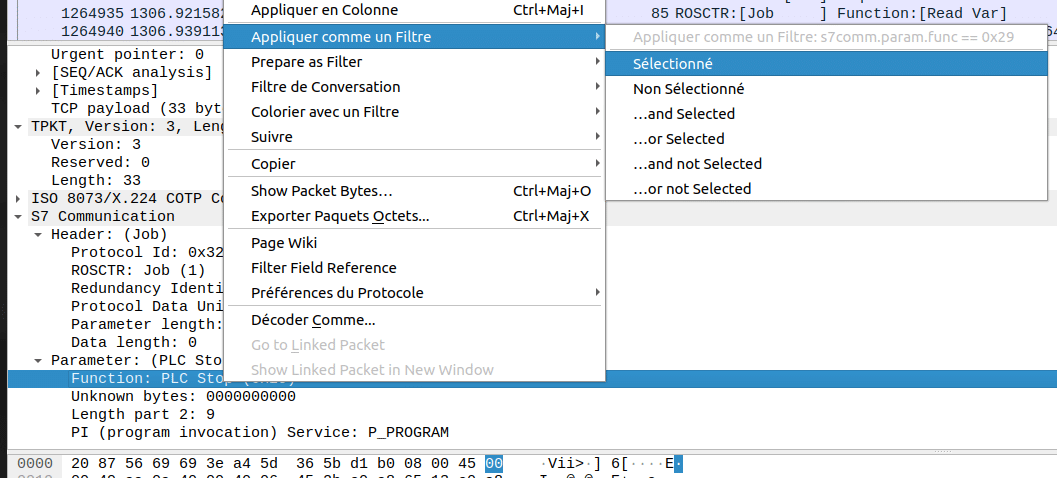This screenshot has width=1057, height=478.
Task: Click "Sélectionné" in the filter submenu
Action: (x=673, y=63)
